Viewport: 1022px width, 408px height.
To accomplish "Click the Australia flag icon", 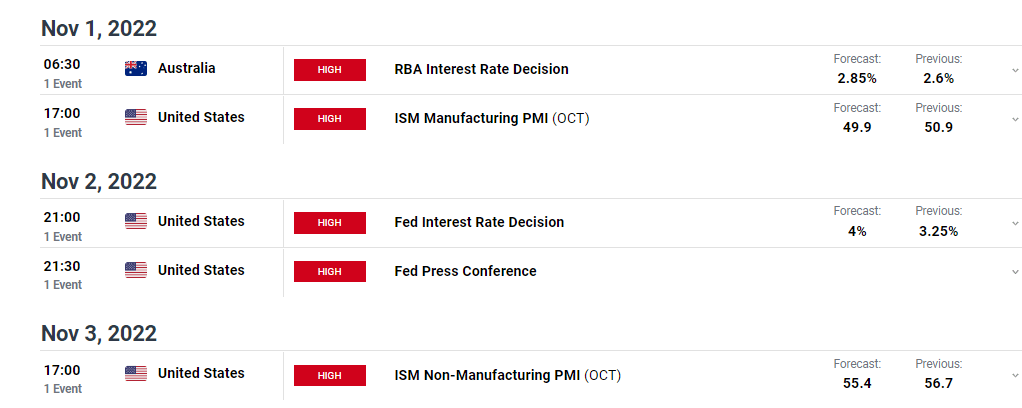I will click(136, 68).
